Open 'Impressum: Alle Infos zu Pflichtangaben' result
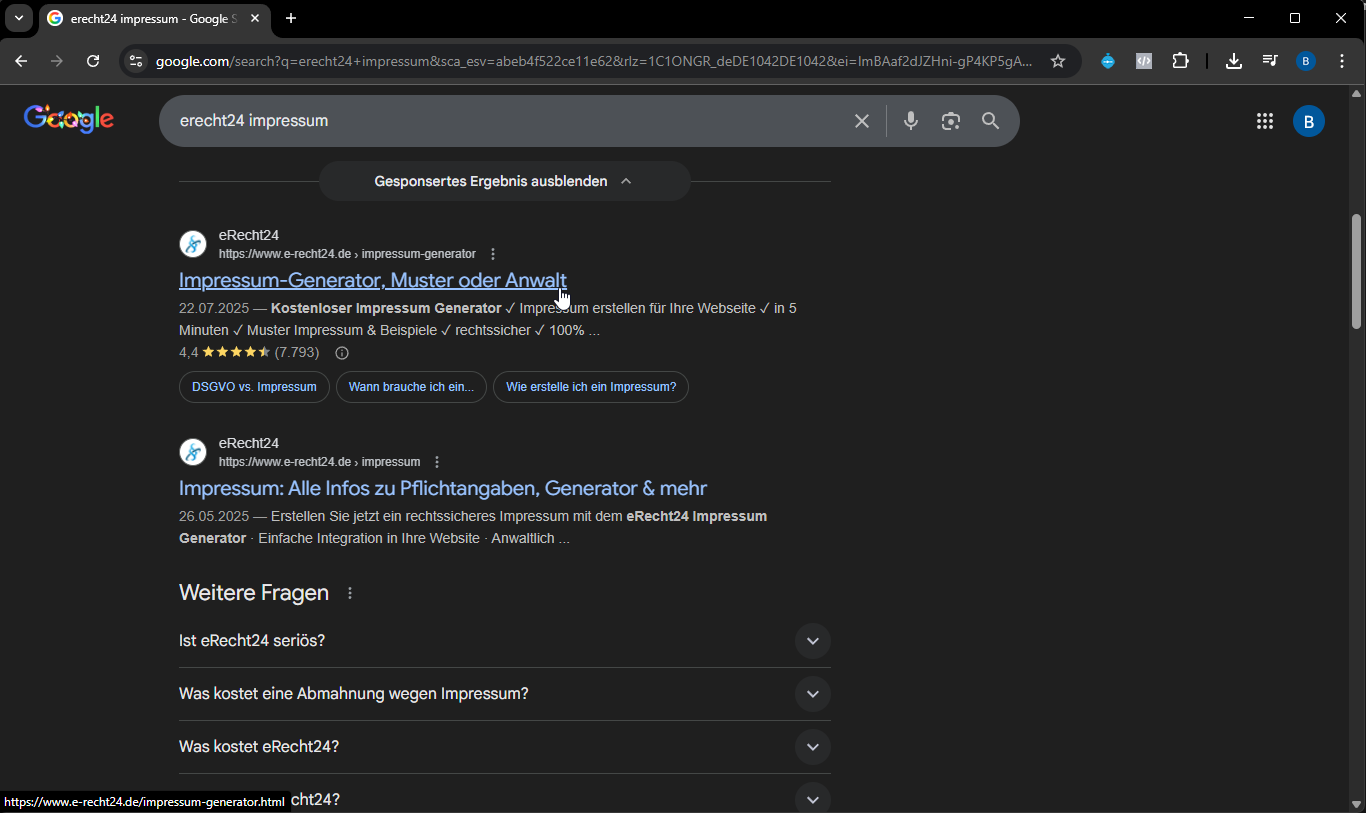Screen dimensions: 1366x813 tap(443, 488)
